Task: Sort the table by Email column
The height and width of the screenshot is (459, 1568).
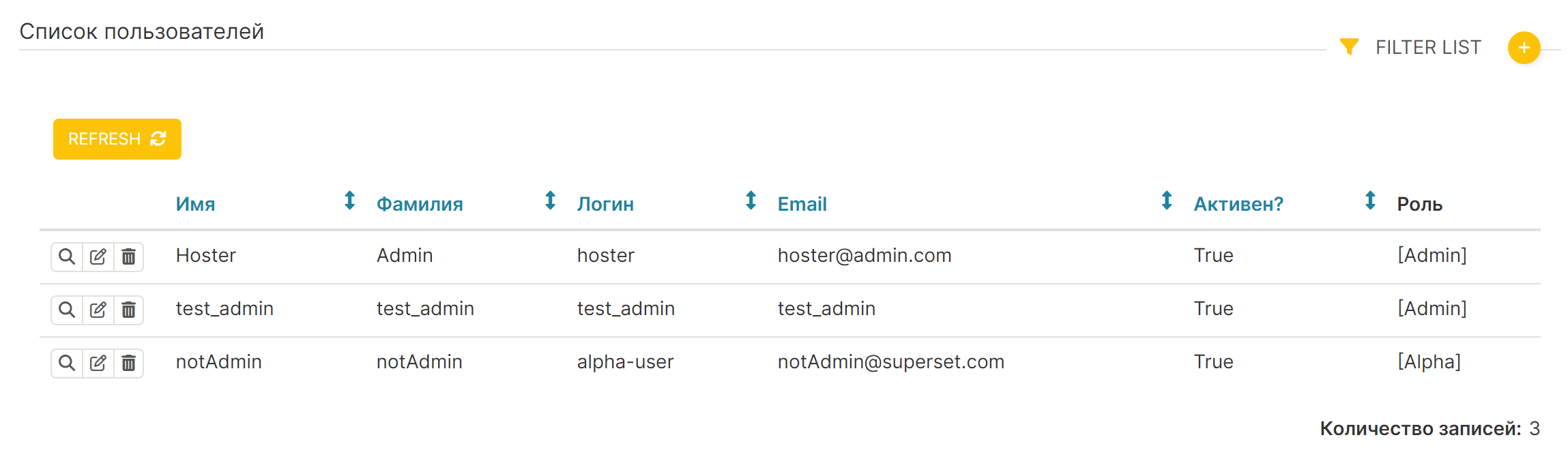Action: tap(802, 204)
